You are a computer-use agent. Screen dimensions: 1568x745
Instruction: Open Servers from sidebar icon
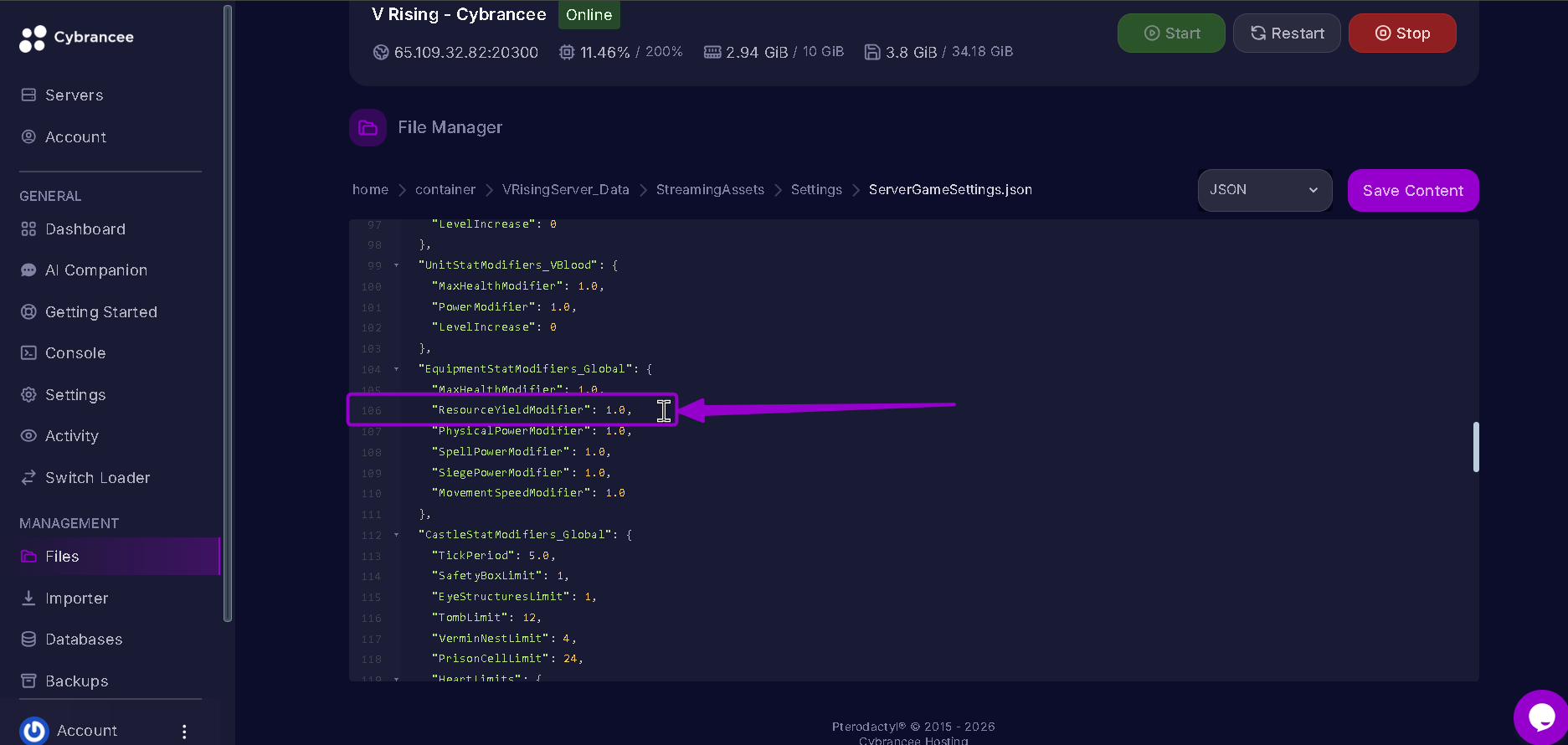pos(28,95)
